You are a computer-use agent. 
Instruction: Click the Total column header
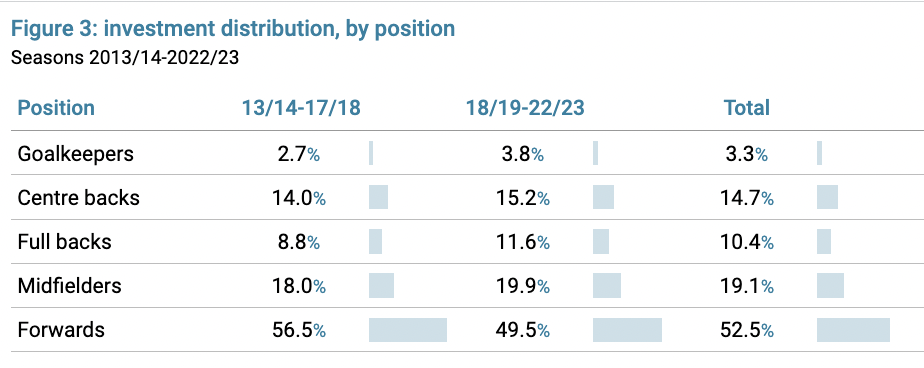(747, 109)
